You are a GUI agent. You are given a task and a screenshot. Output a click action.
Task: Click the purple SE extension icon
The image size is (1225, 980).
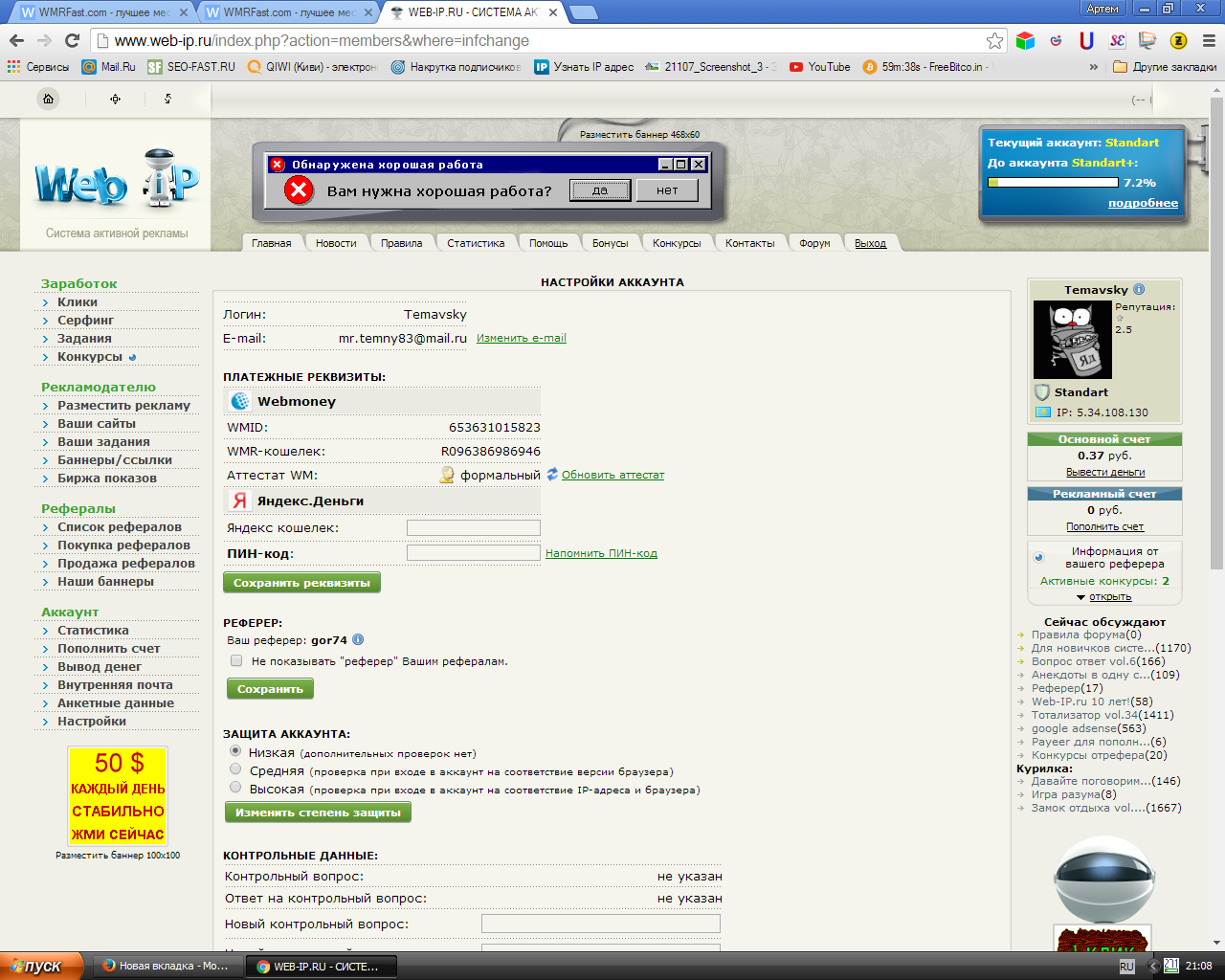click(1117, 40)
